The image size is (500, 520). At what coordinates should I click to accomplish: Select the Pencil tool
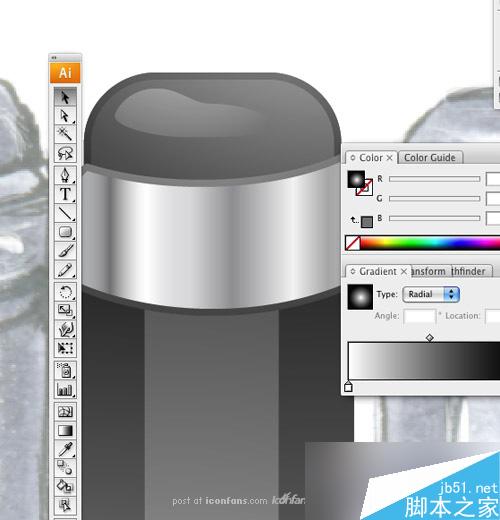click(65, 270)
